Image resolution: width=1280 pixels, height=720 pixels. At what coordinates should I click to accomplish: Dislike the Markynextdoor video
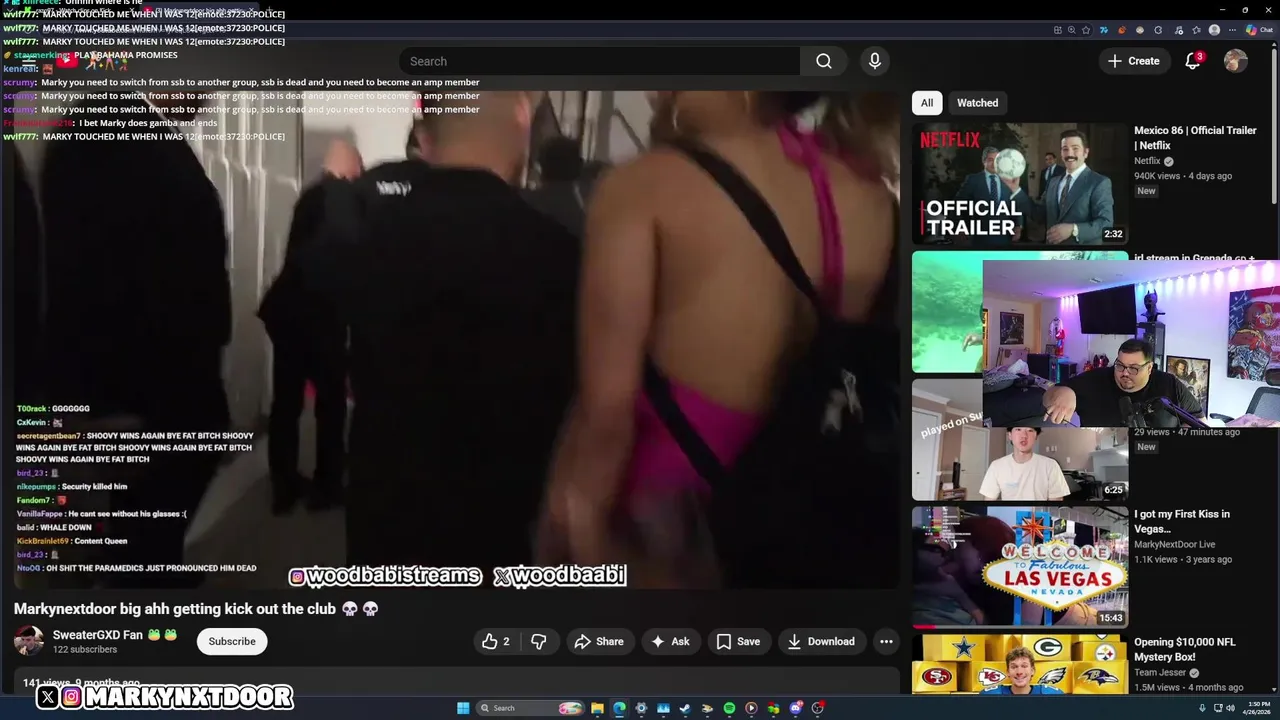(x=538, y=642)
